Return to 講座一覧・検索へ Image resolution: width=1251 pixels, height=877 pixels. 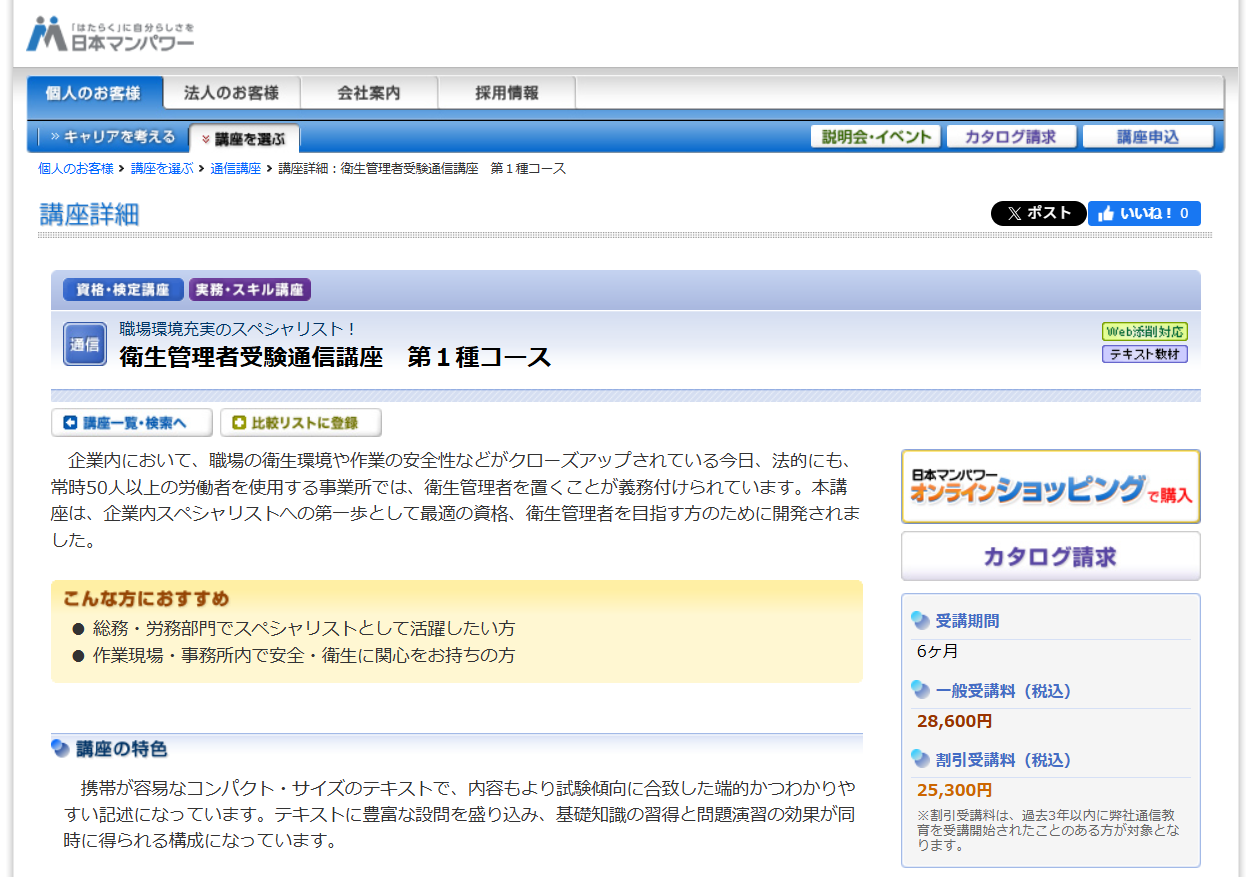[x=132, y=423]
